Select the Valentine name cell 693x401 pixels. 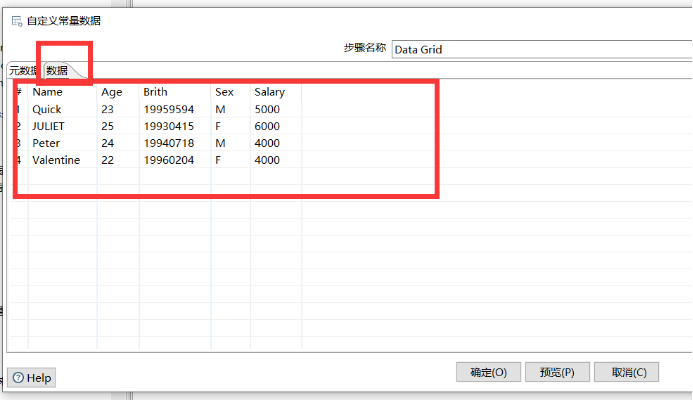tap(62, 160)
